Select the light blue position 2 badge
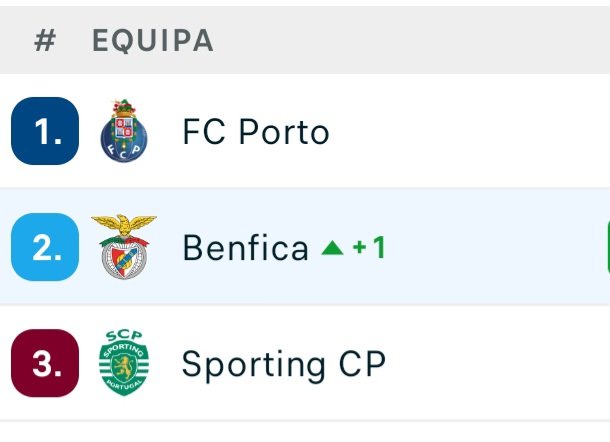610x442 pixels. pyautogui.click(x=45, y=246)
